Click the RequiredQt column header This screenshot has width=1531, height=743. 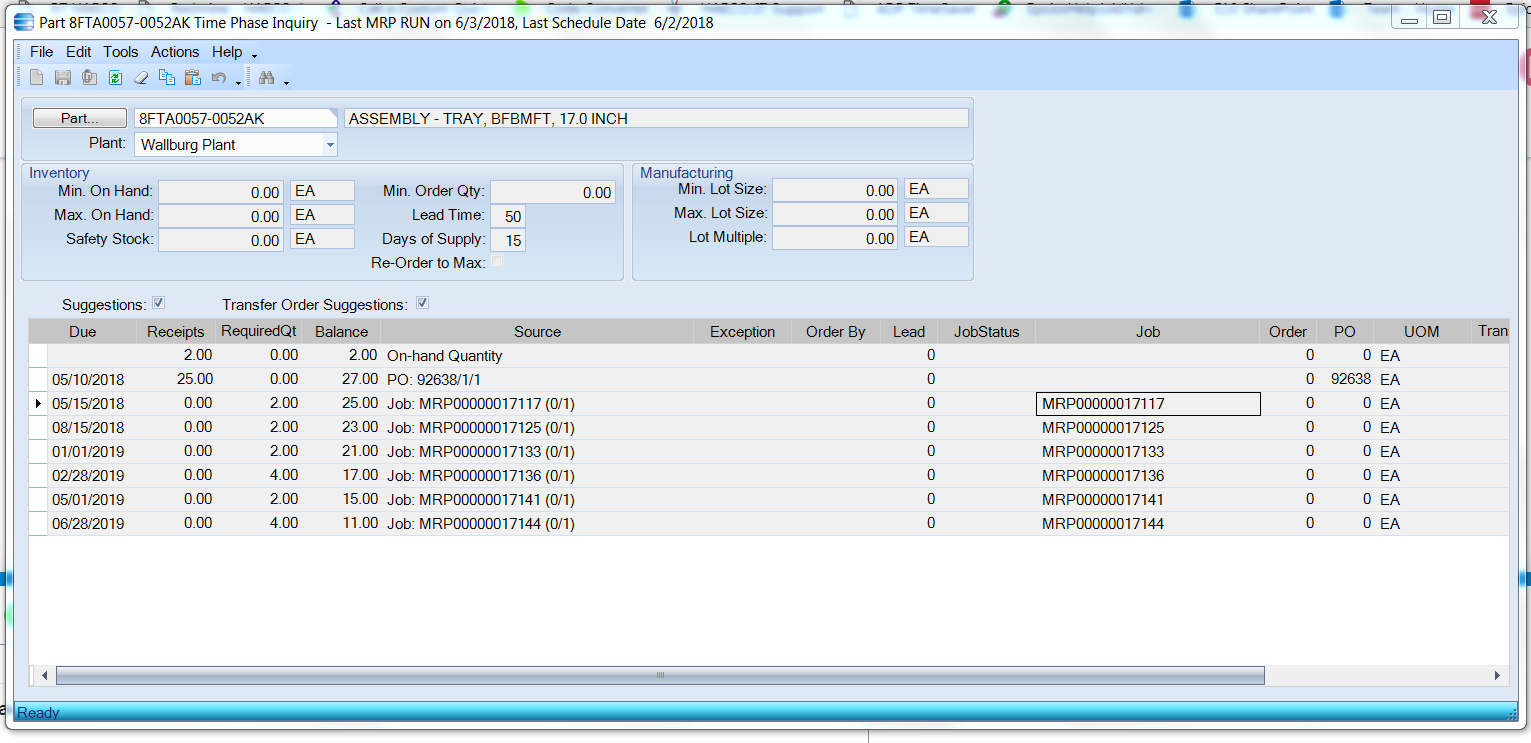(259, 331)
